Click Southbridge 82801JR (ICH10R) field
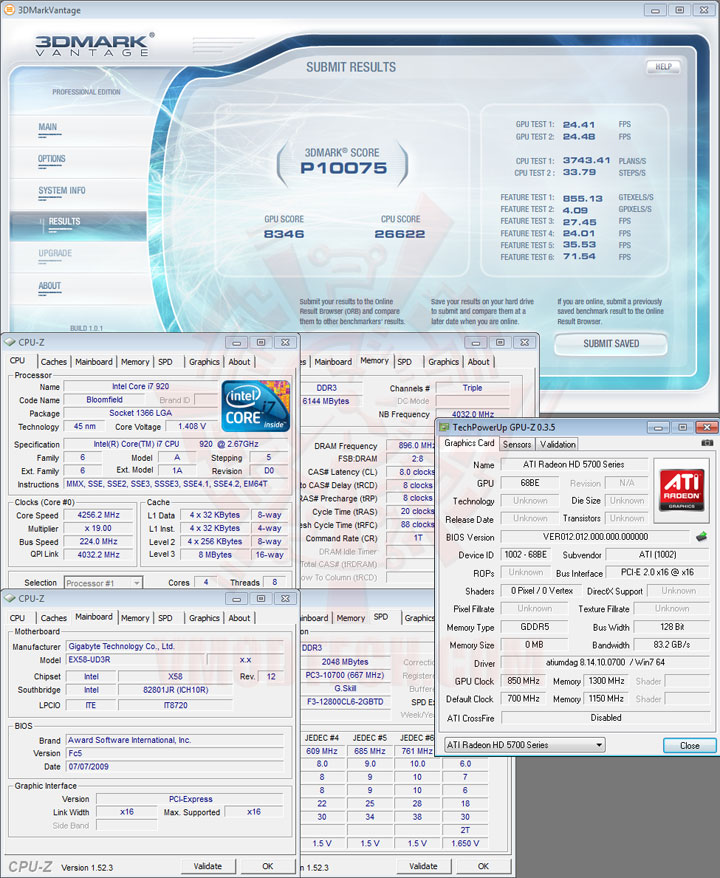This screenshot has height=878, width=720. (175, 690)
